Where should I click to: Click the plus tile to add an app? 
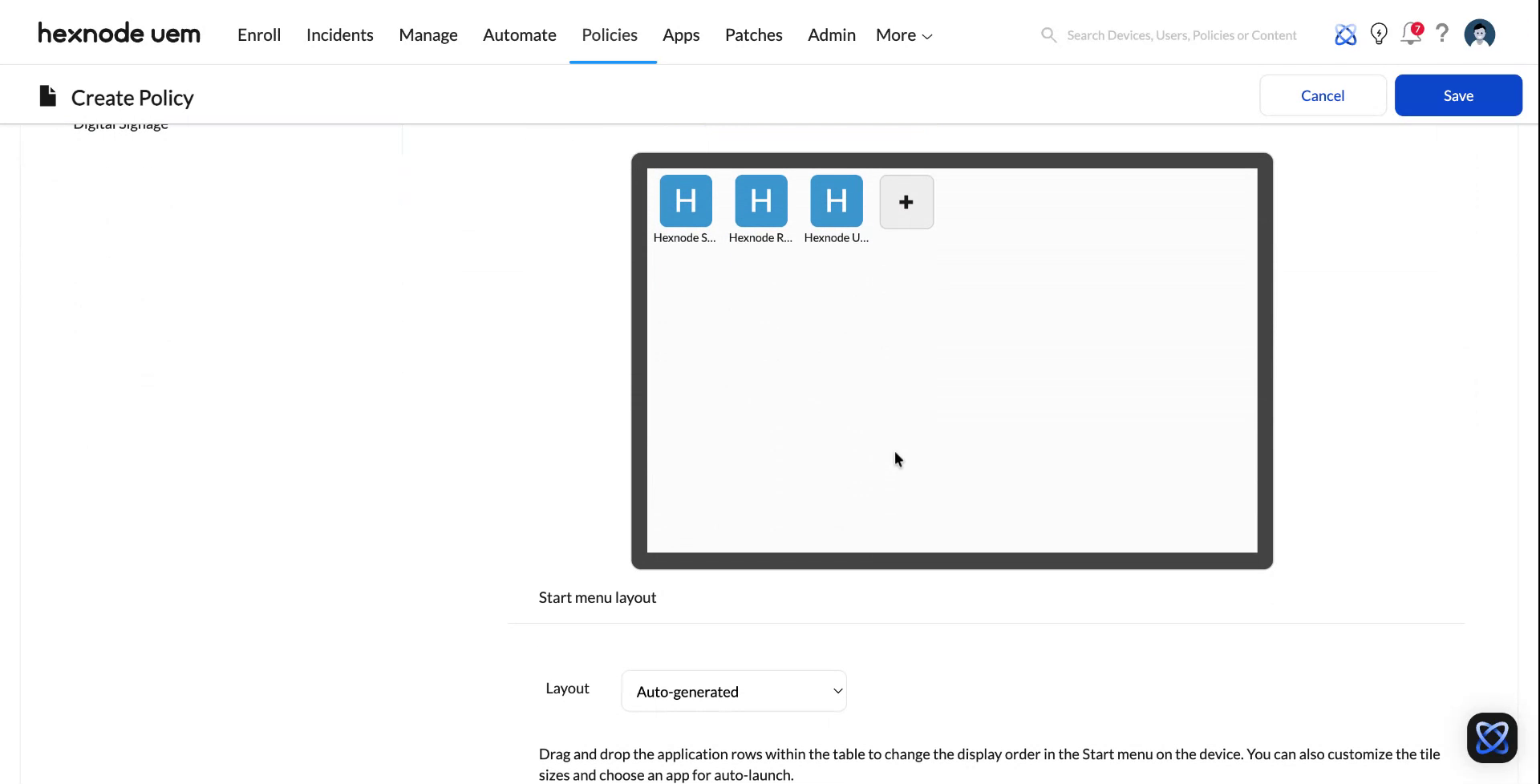click(906, 201)
